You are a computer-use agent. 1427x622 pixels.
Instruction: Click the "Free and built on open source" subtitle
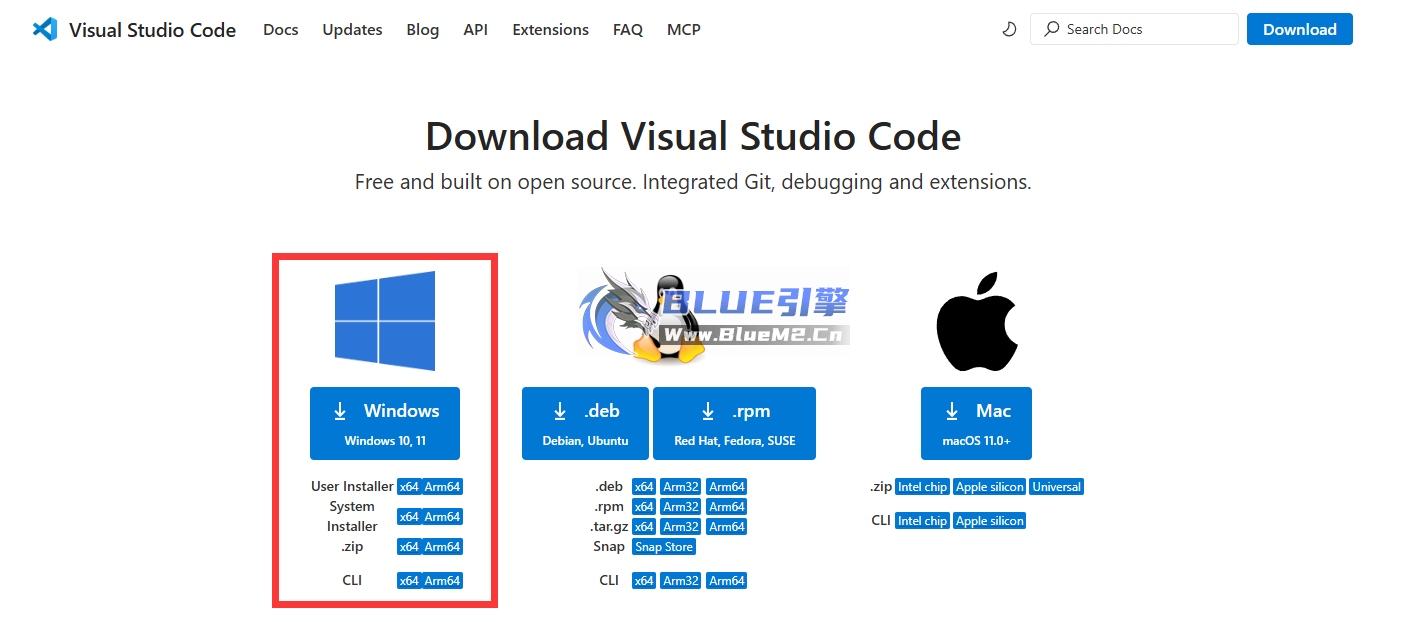pyautogui.click(x=693, y=182)
